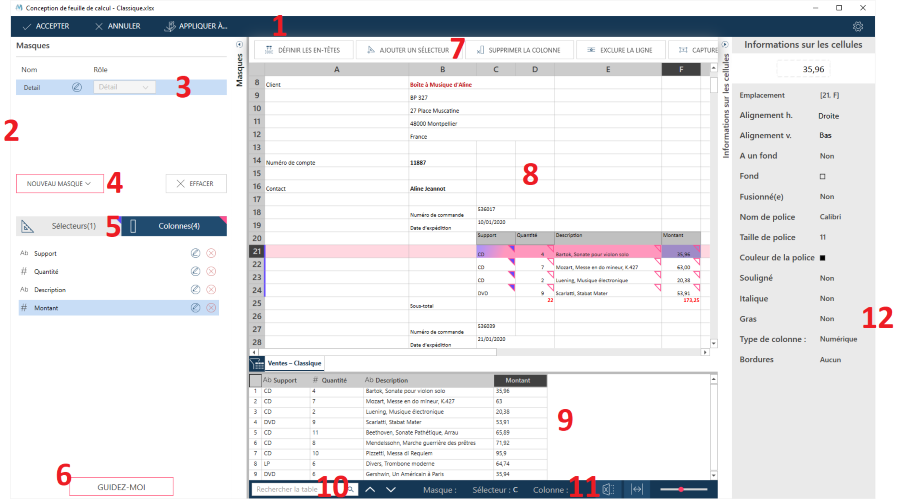Toggle the Excel view icon in status bar
900x499 pixels.
pos(608,489)
